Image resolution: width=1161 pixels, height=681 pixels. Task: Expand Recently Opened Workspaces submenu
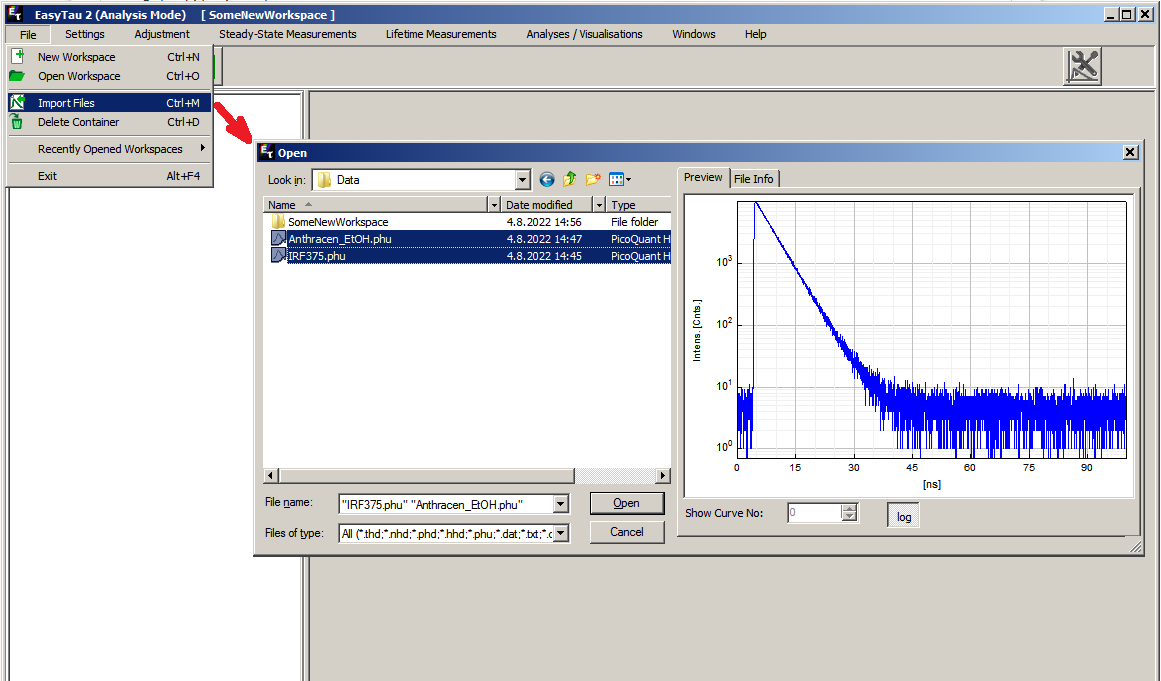tap(110, 149)
